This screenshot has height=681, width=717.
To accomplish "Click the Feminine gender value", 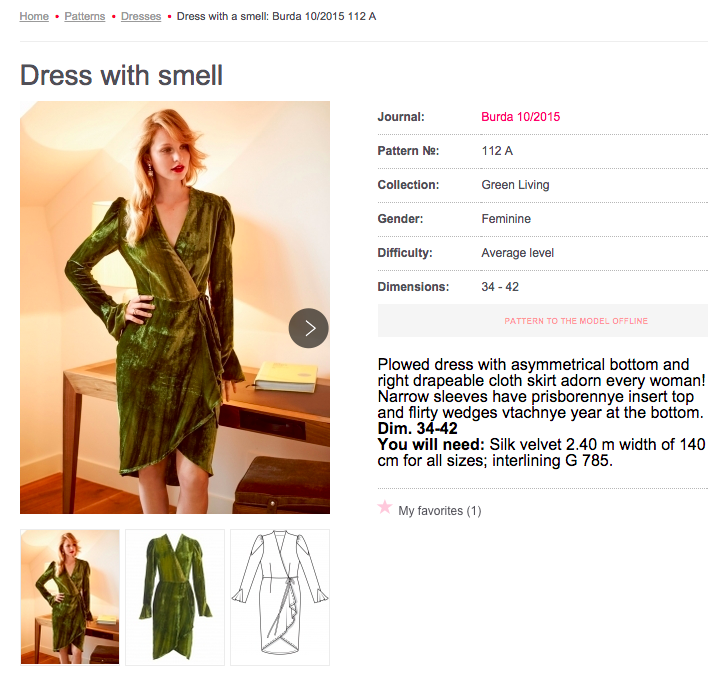I will click(x=506, y=219).
